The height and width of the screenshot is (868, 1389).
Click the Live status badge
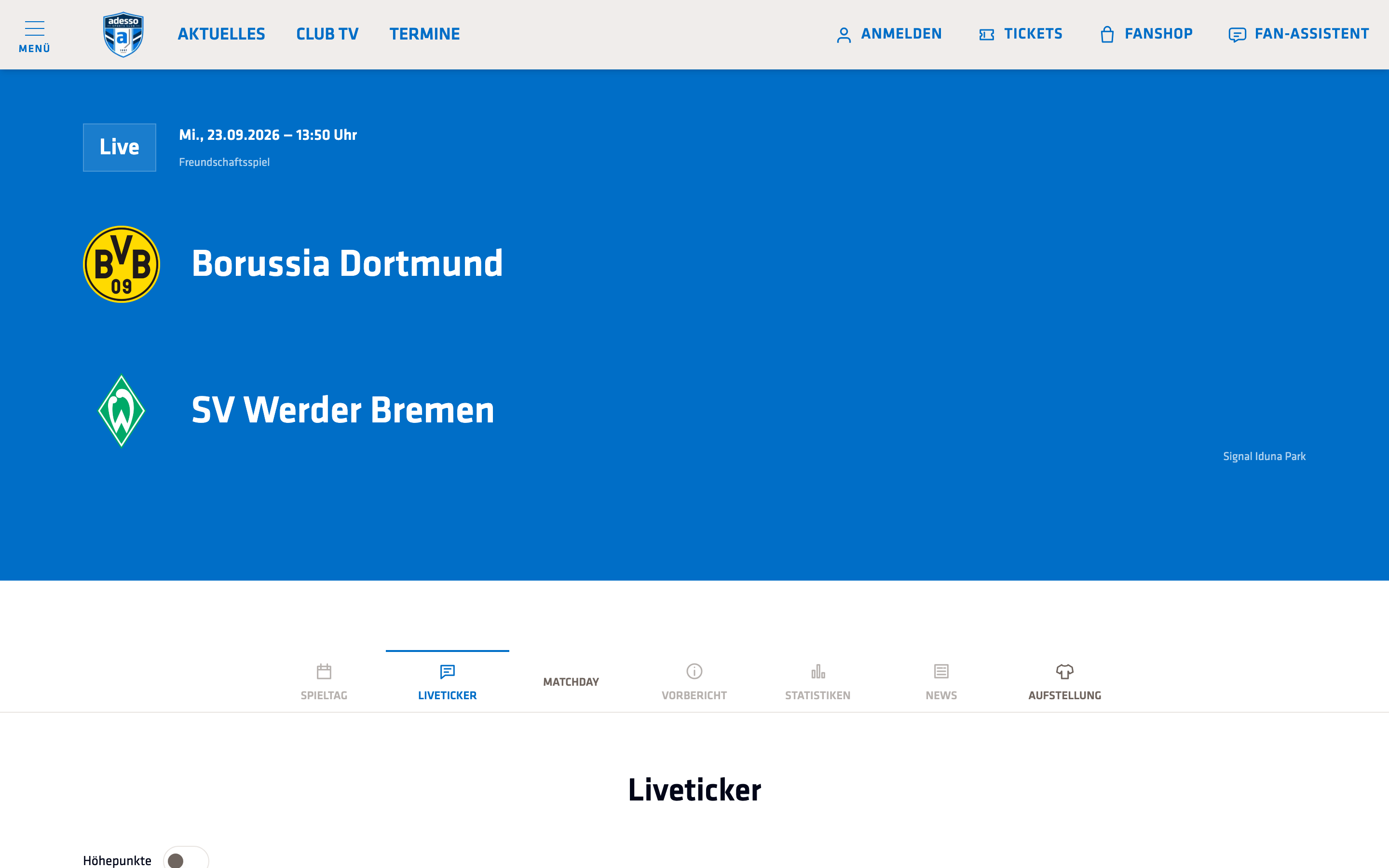(x=120, y=148)
